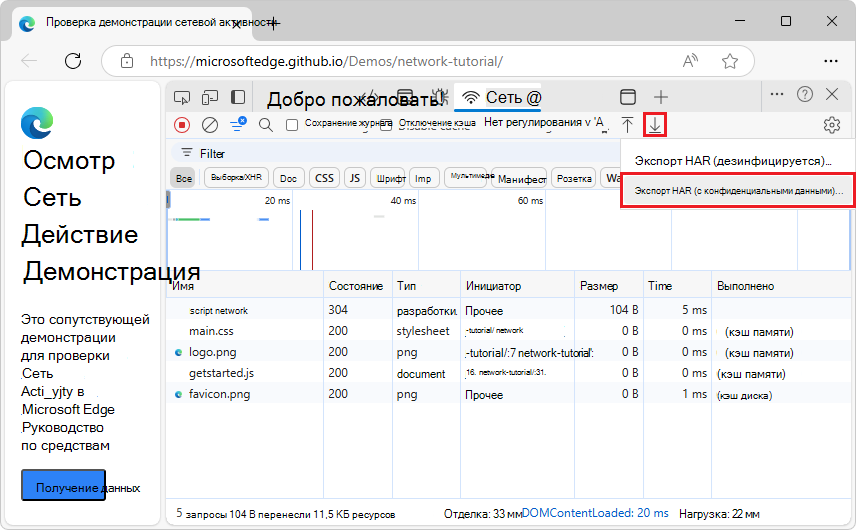Activate the Inspect element tool
Screen dimensions: 856x530
[182, 98]
